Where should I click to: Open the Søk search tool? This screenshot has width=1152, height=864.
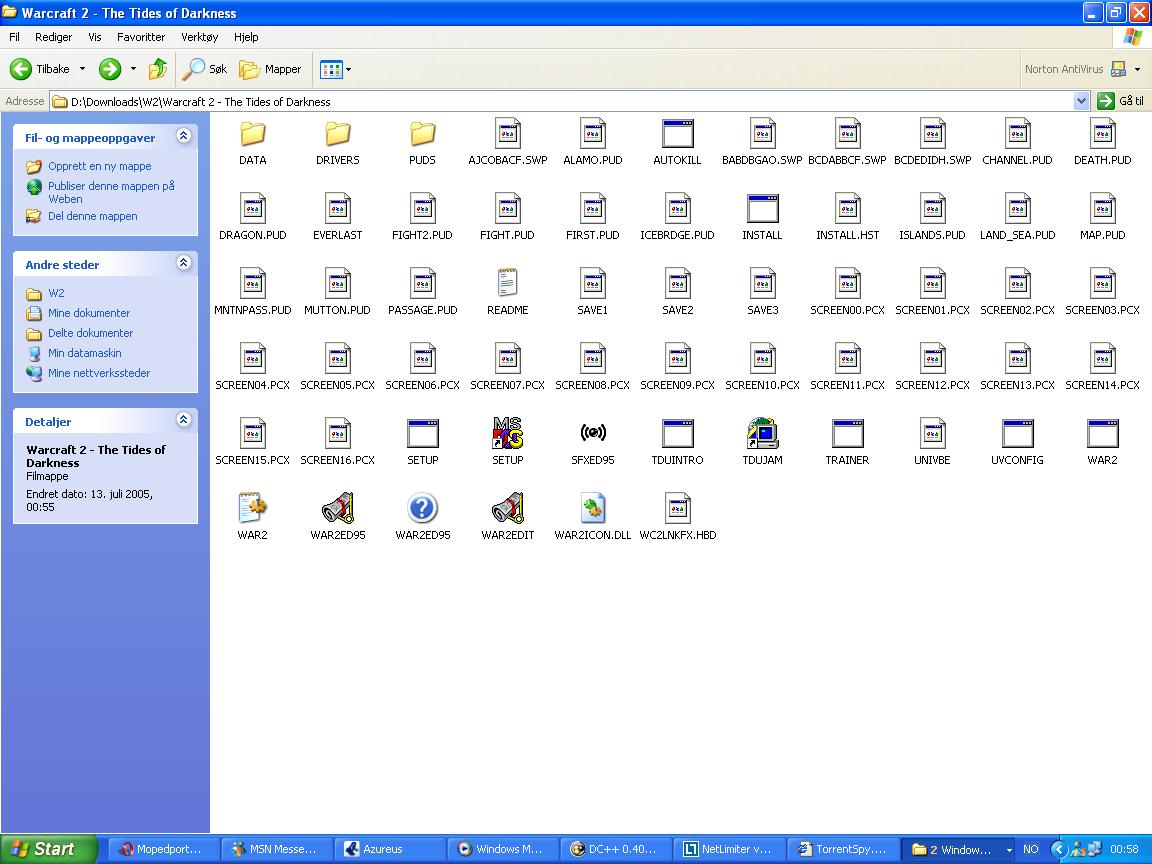pyautogui.click(x=204, y=69)
